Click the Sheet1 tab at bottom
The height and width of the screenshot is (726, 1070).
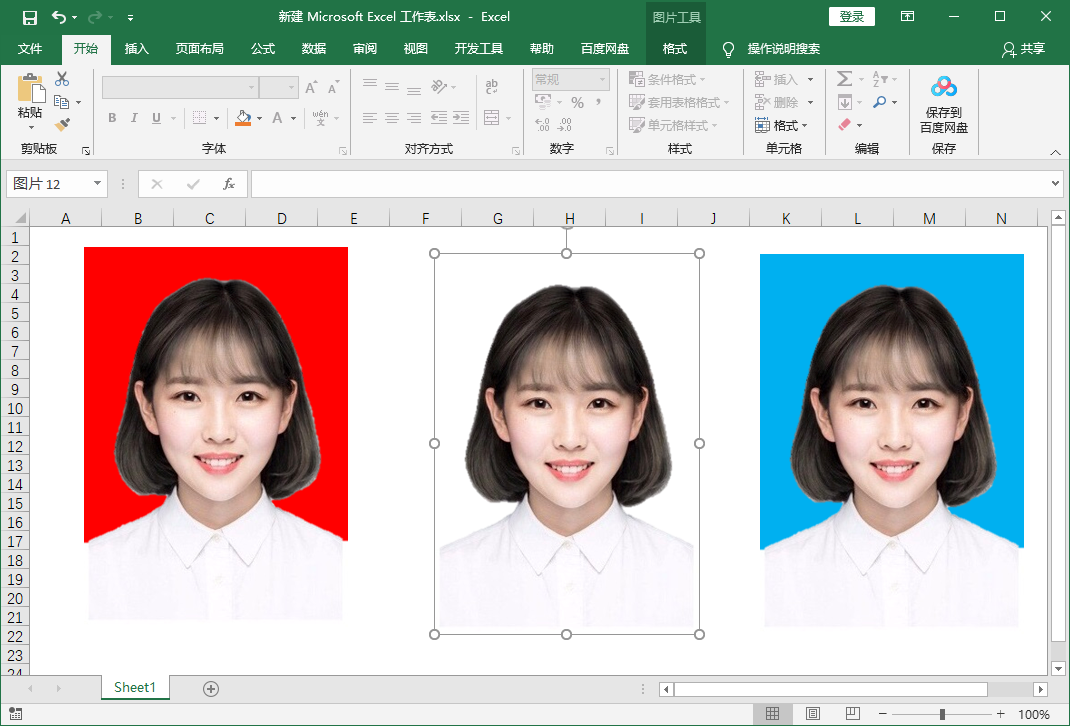(x=135, y=688)
